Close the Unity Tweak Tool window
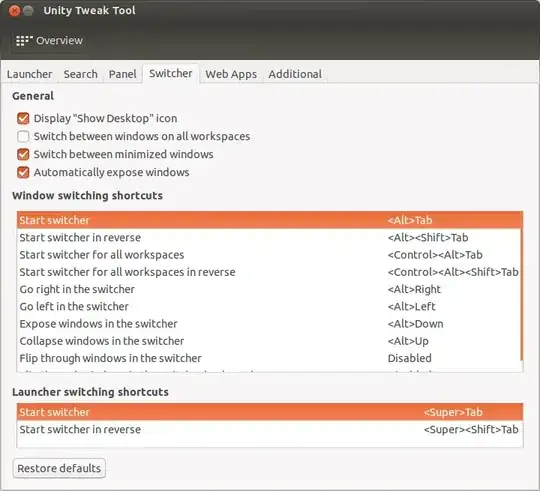 point(14,11)
